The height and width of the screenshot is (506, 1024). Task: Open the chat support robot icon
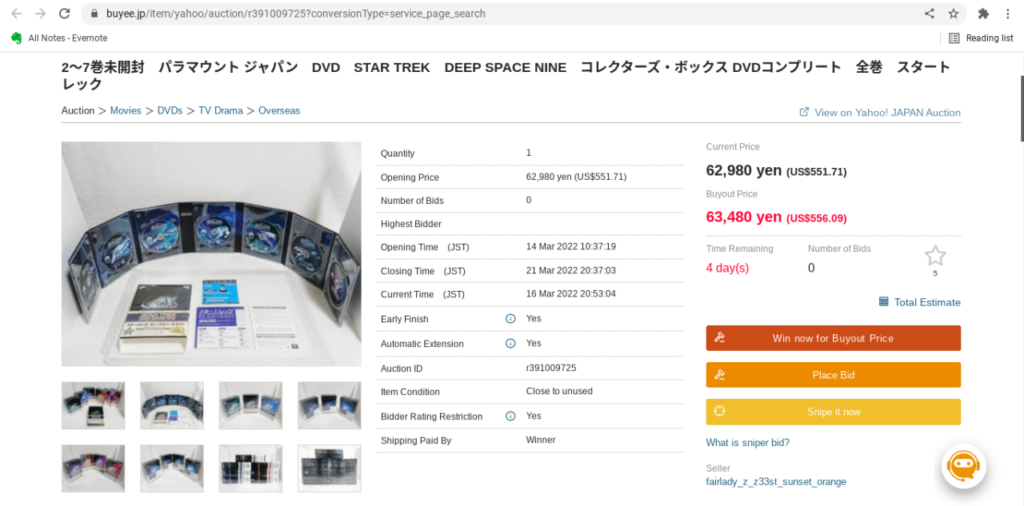click(x=963, y=466)
